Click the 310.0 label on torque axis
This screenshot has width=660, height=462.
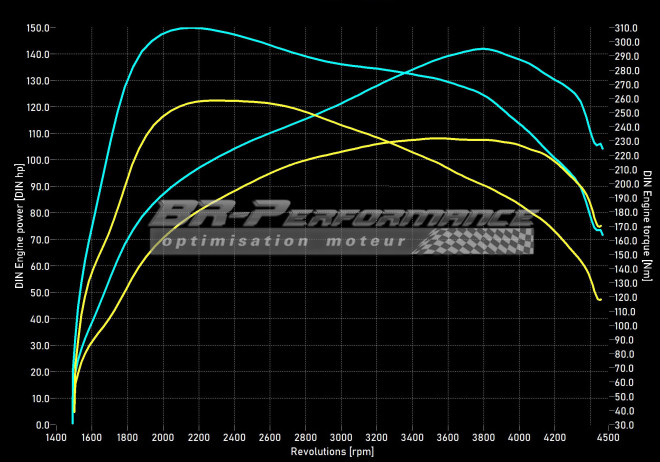(x=624, y=28)
